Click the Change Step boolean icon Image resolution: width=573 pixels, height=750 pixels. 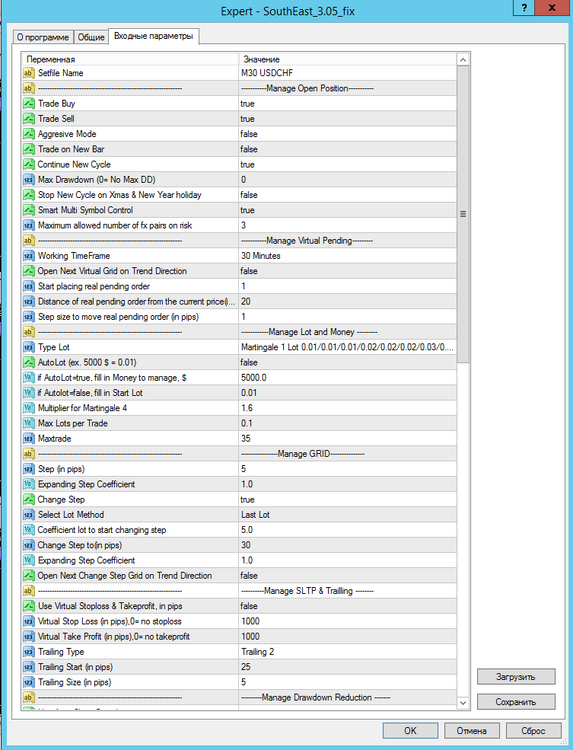(x=29, y=499)
